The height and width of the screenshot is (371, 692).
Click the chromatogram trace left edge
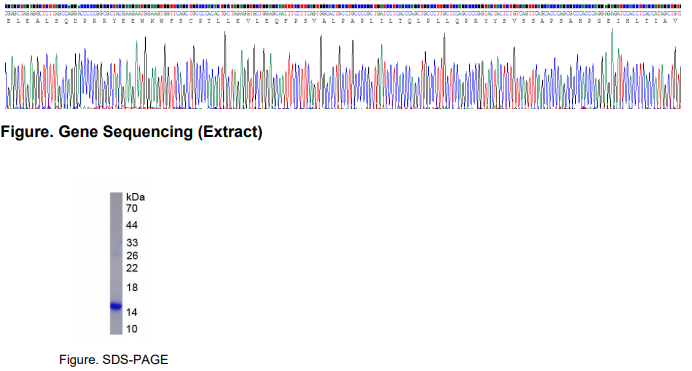point(6,85)
